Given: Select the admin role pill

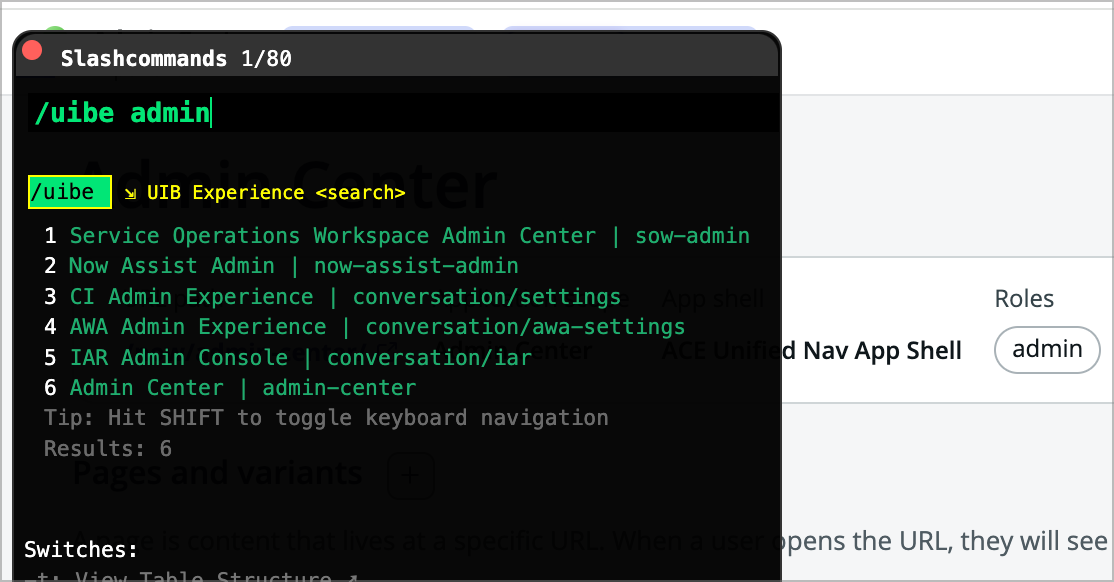Looking at the screenshot, I should [1047, 350].
